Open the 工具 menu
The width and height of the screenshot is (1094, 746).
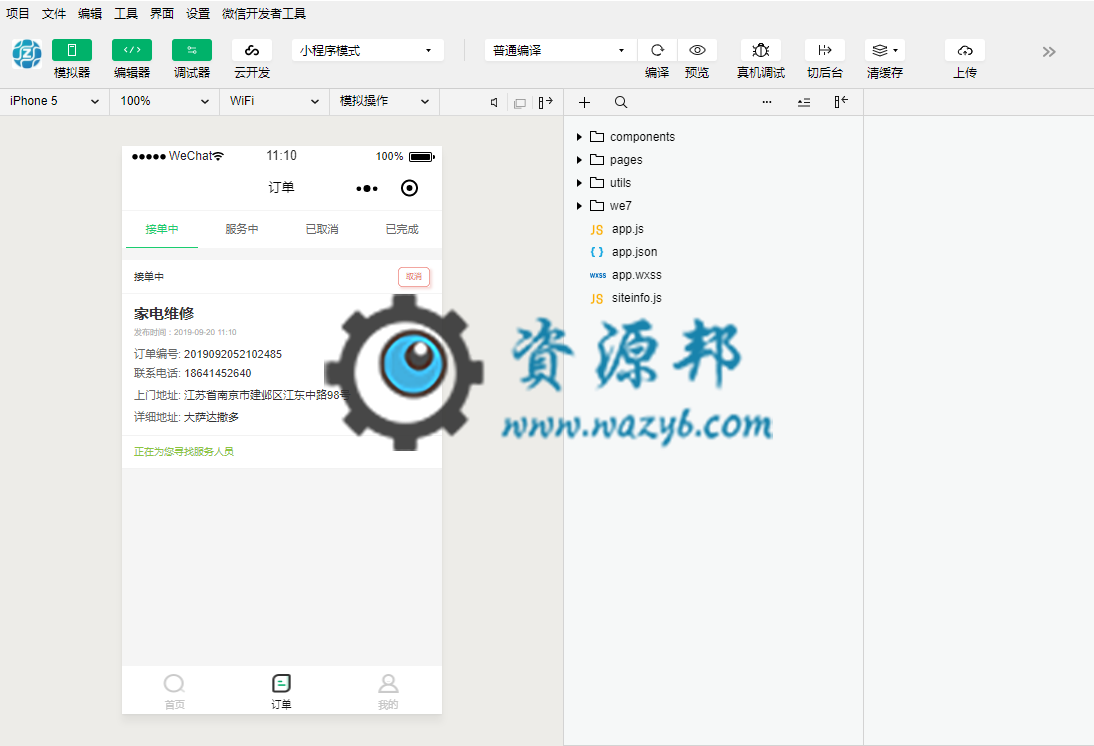click(126, 13)
